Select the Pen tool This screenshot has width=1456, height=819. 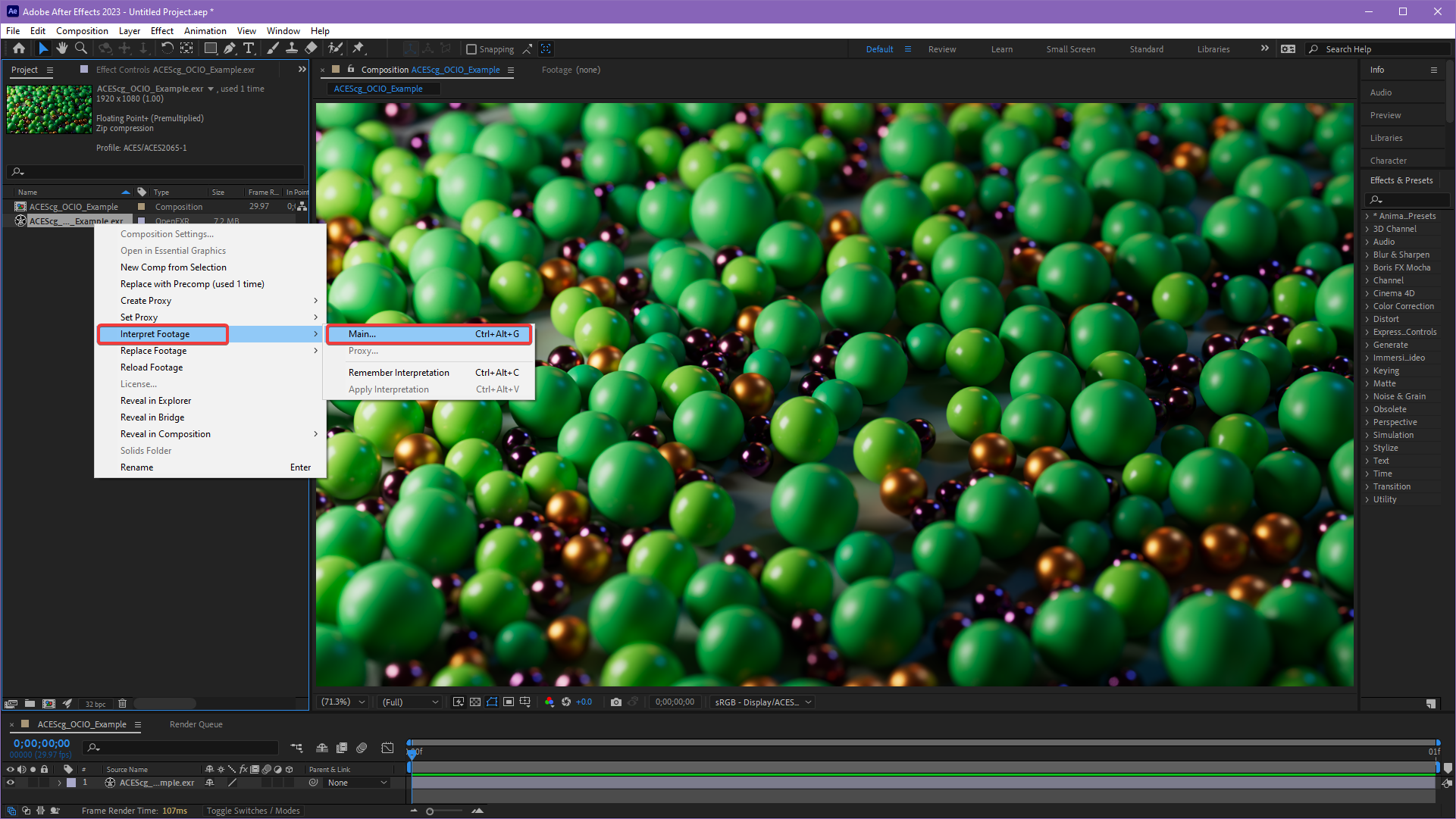229,48
